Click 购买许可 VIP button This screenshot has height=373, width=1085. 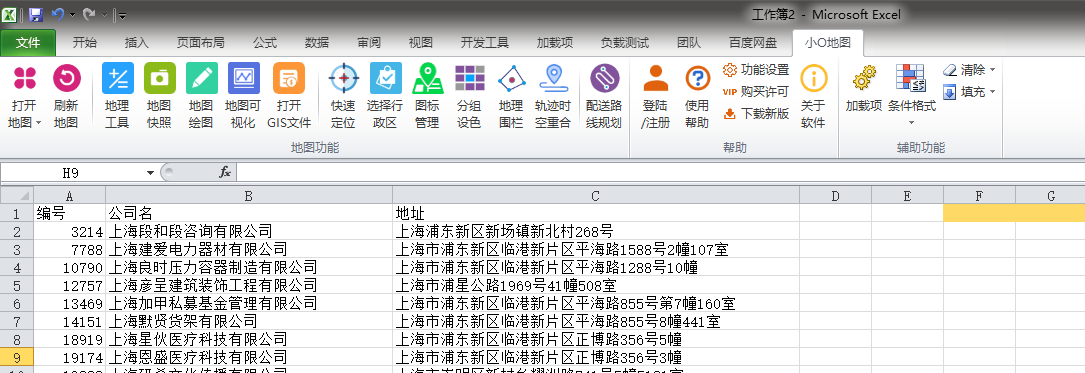(756, 92)
